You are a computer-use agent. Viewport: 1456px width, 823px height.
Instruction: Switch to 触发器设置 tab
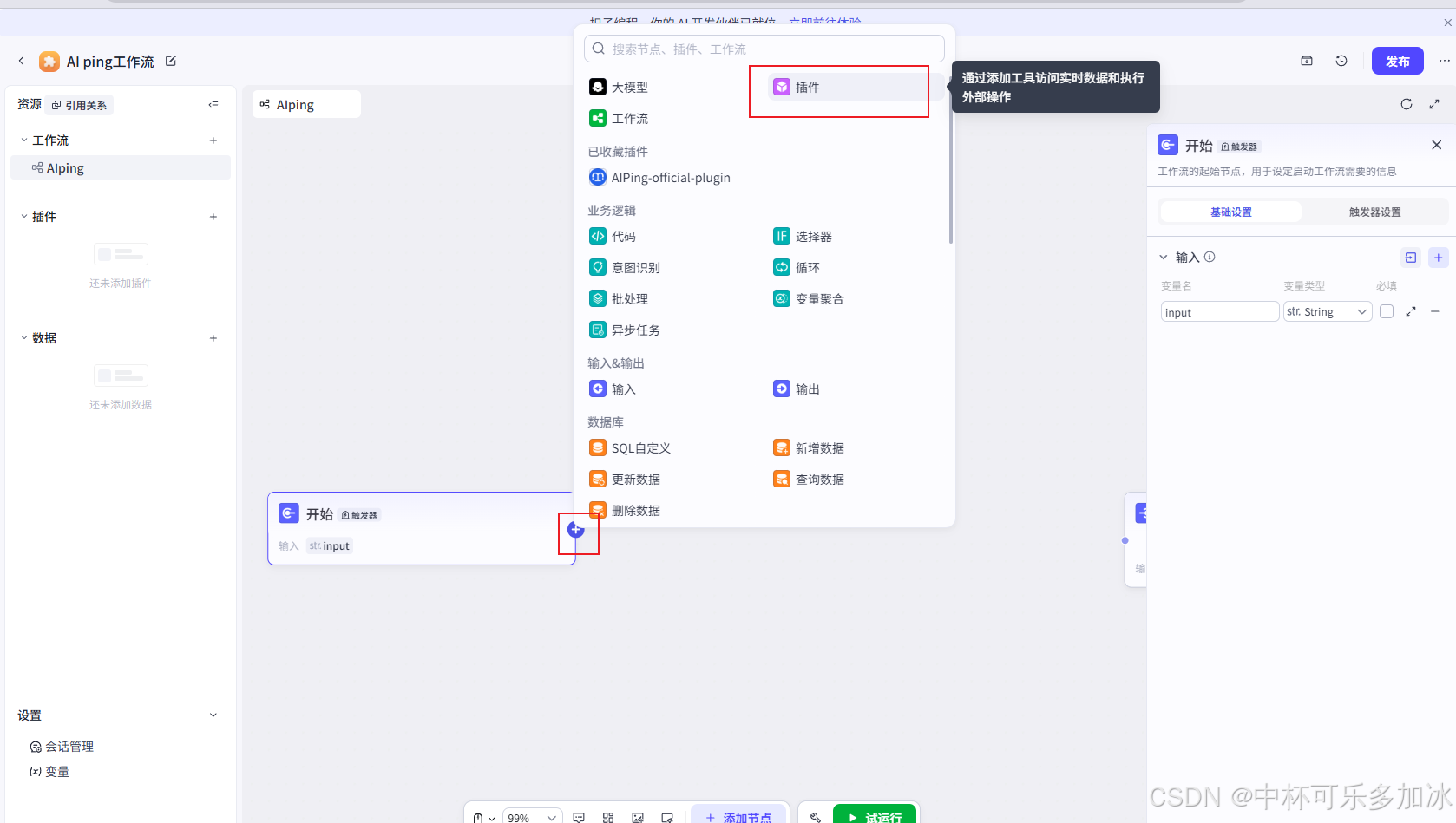pos(1374,212)
